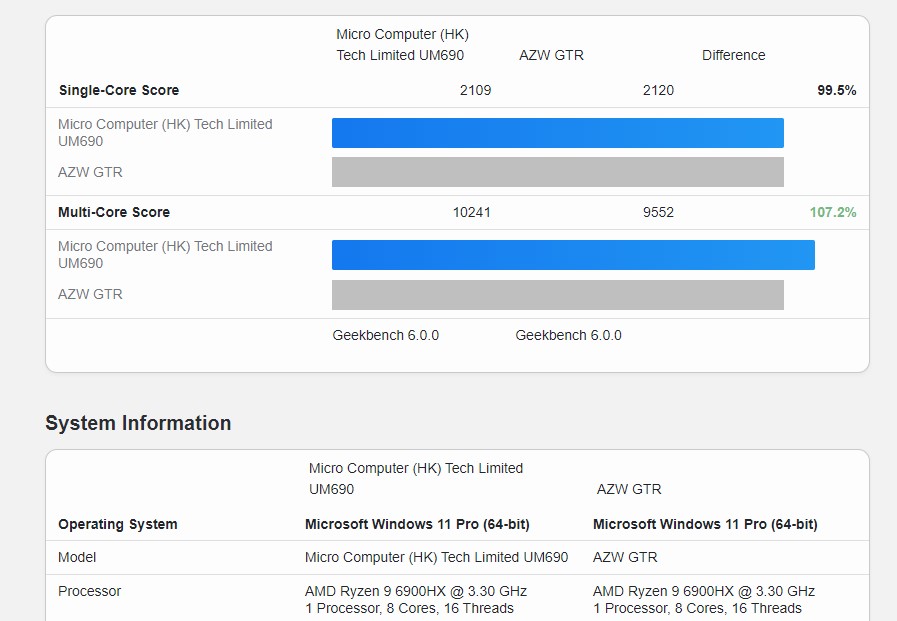Click the UM690 Model value in System Information
Screen dimensions: 897x621
coord(436,557)
